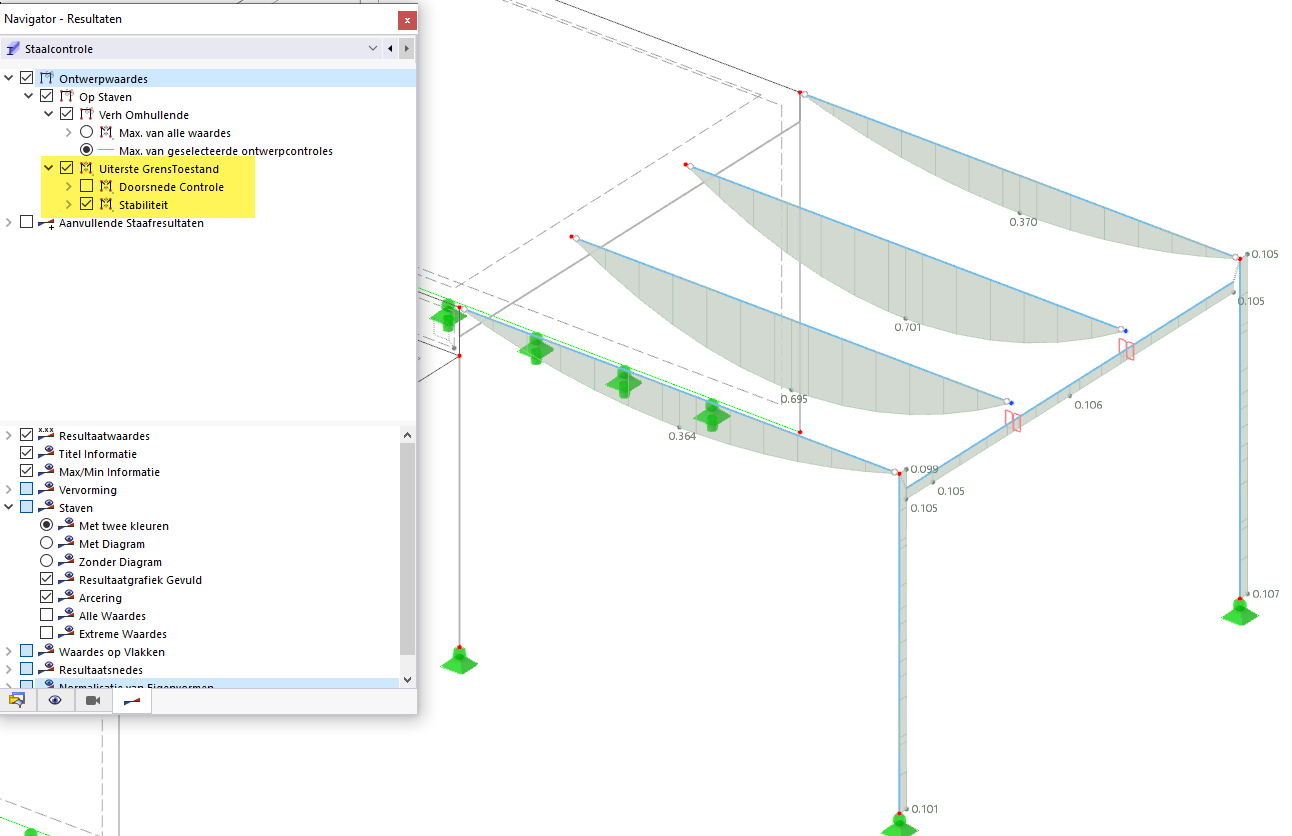Click the Resultaatgrafiek Gevuld row icon
Viewport: 1292px width, 836px height.
tap(67, 579)
